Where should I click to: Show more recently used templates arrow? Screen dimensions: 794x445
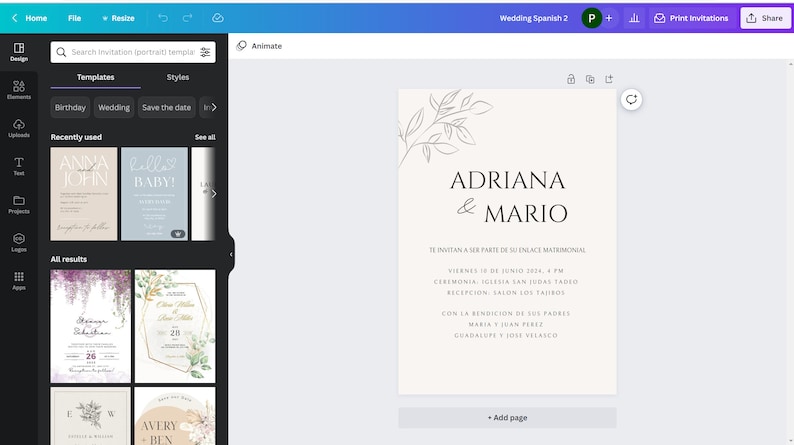[214, 194]
